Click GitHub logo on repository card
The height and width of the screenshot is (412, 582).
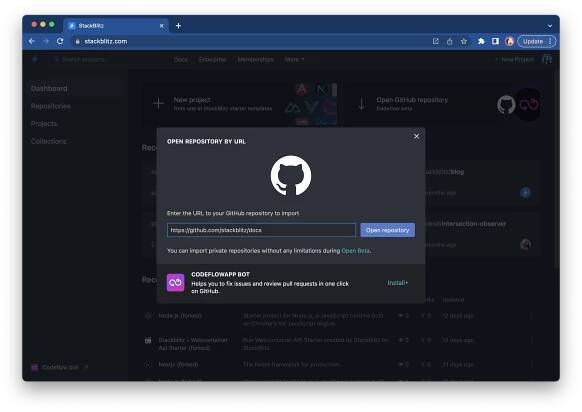pyautogui.click(x=506, y=104)
